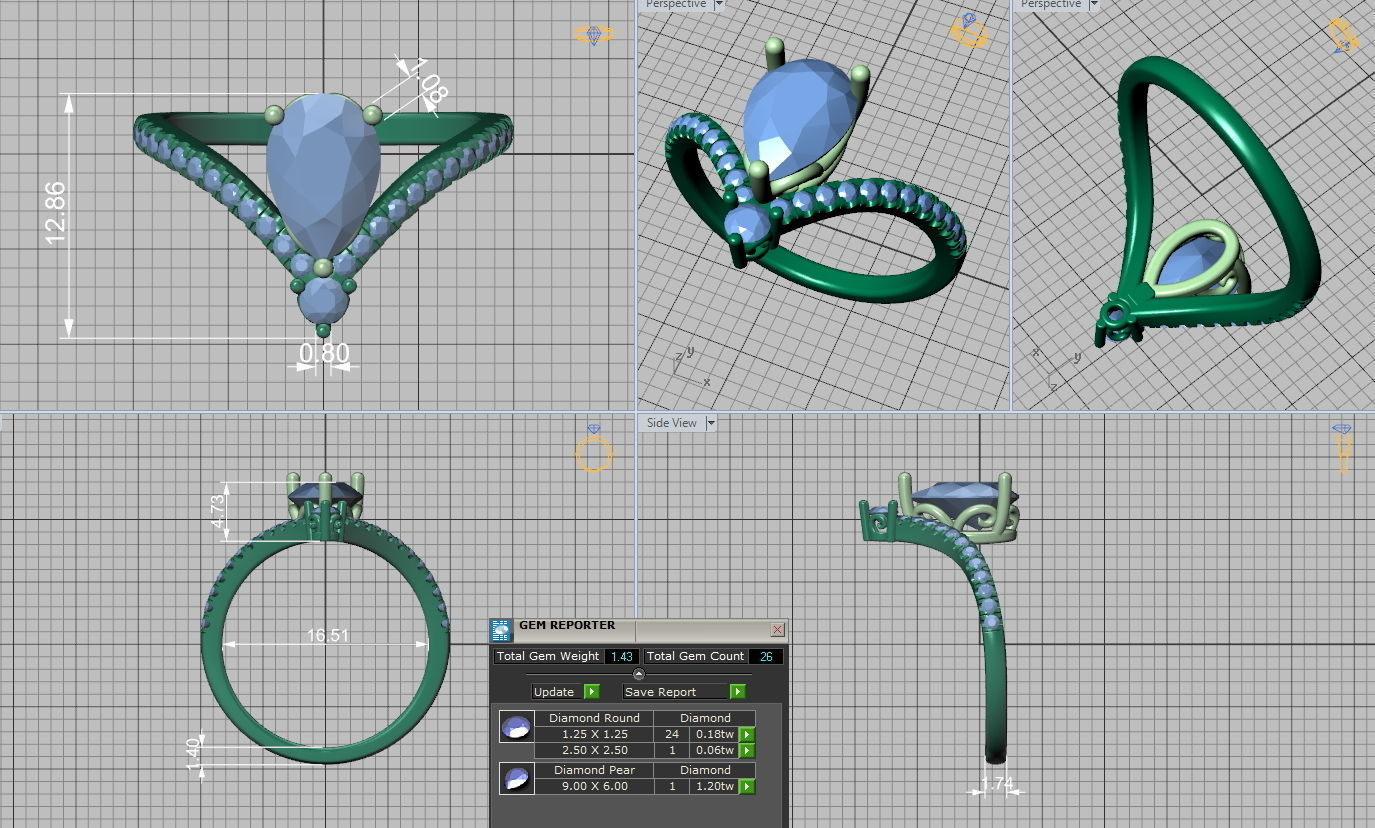Click the green arrow beside the 1.20tw row
The width and height of the screenshot is (1375, 828).
point(747,786)
